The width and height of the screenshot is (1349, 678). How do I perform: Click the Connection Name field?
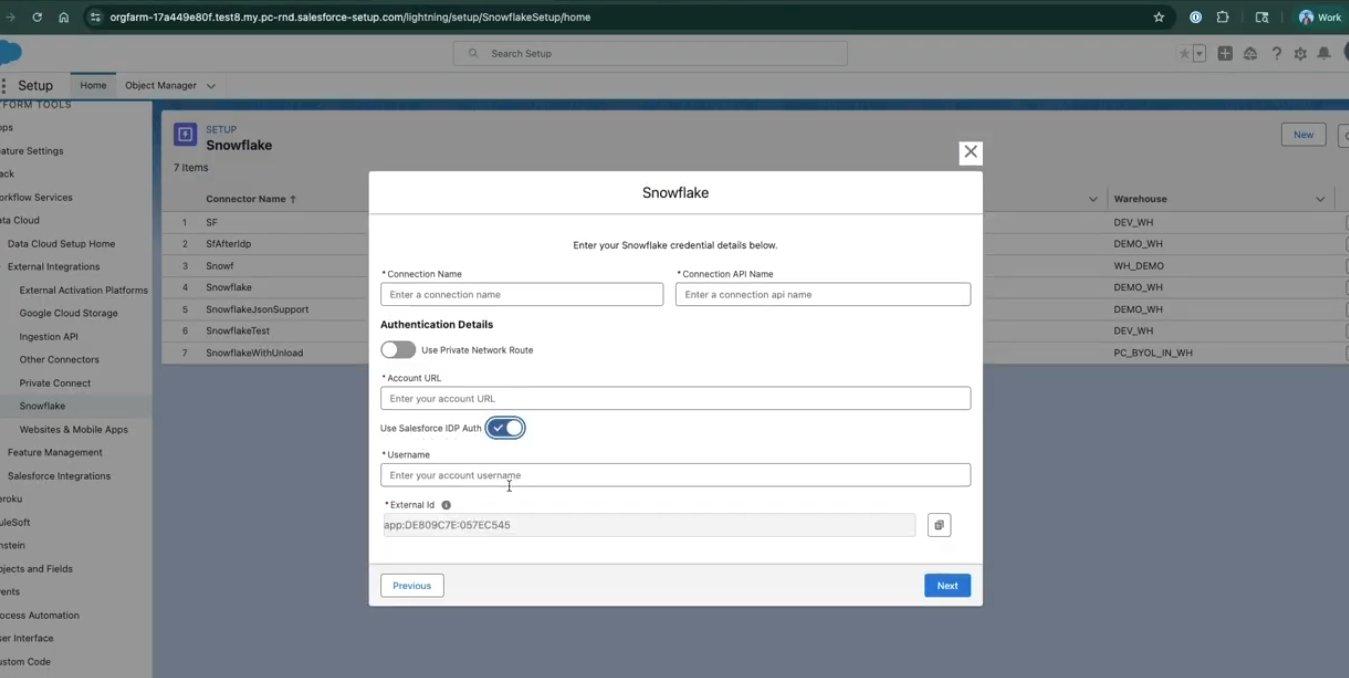[x=522, y=294]
